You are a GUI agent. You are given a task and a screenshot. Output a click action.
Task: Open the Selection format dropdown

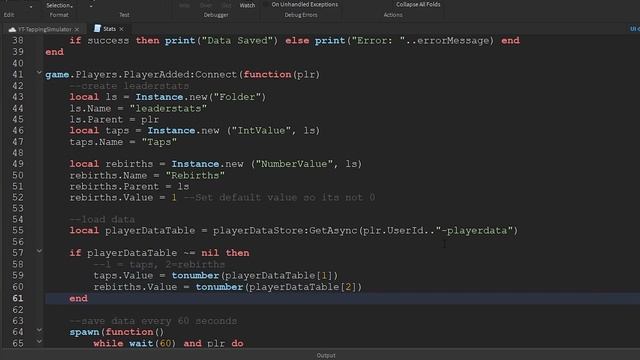click(59, 5)
